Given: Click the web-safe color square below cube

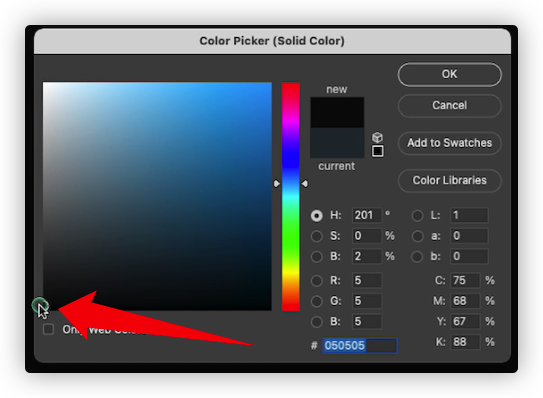Looking at the screenshot, I should click(x=377, y=151).
